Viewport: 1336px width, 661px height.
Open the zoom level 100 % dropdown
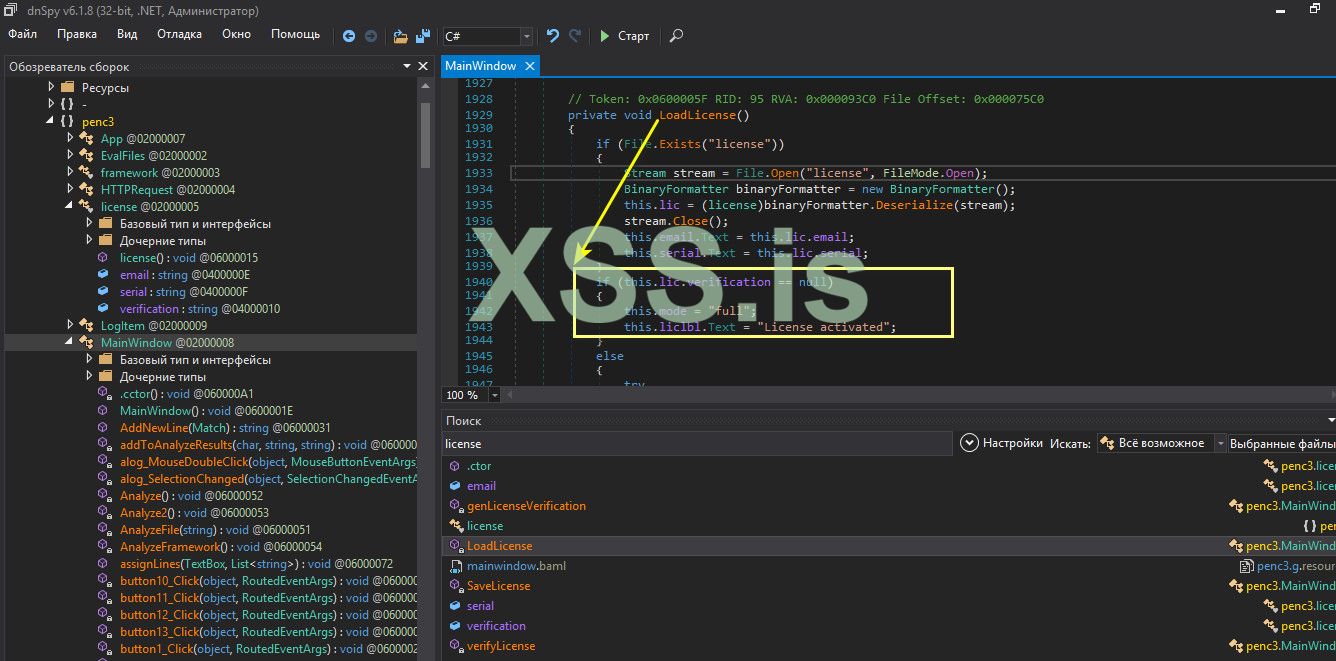(x=496, y=395)
